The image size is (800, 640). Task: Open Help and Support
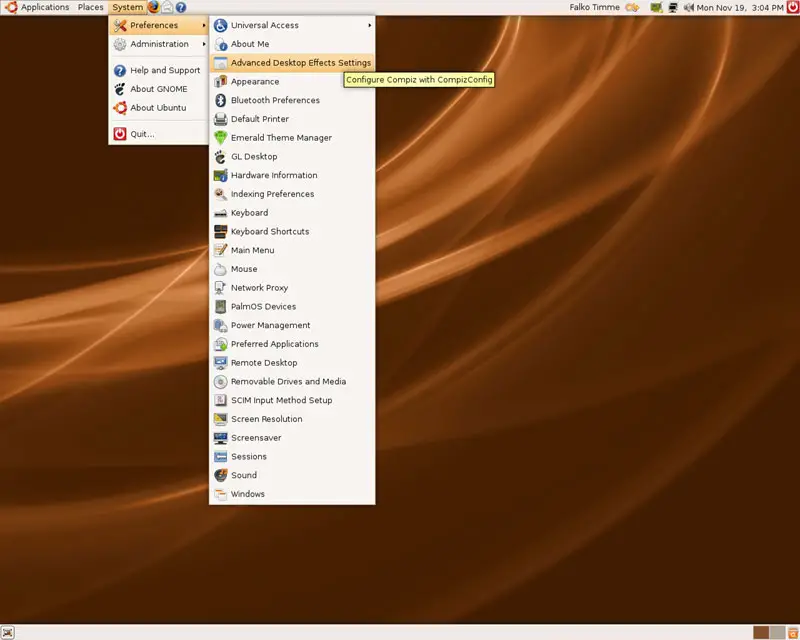click(159, 70)
